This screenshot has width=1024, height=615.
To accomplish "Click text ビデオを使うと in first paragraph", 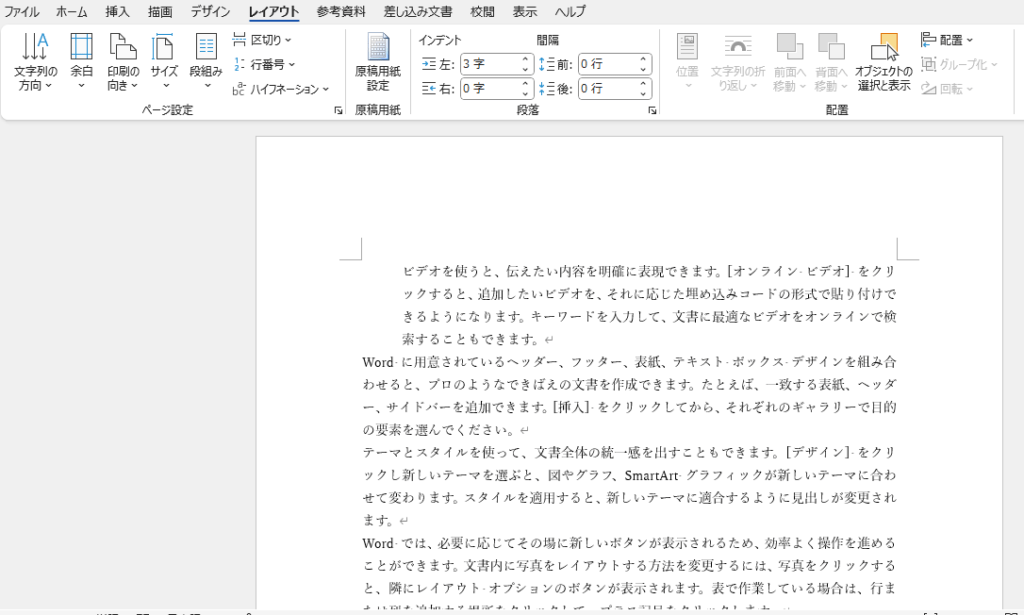I will click(x=445, y=271).
